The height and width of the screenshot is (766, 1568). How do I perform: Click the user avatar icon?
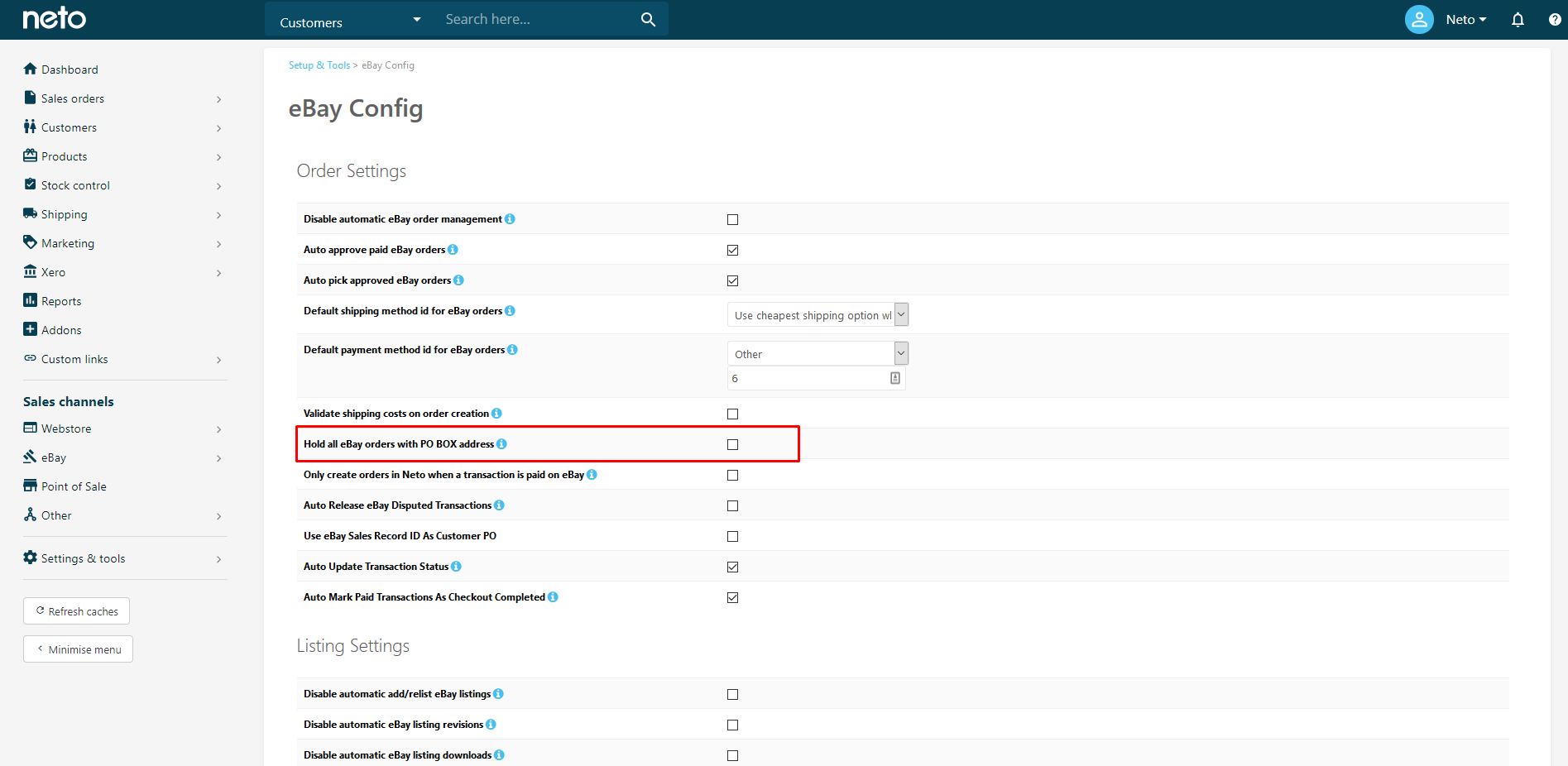pyautogui.click(x=1419, y=19)
